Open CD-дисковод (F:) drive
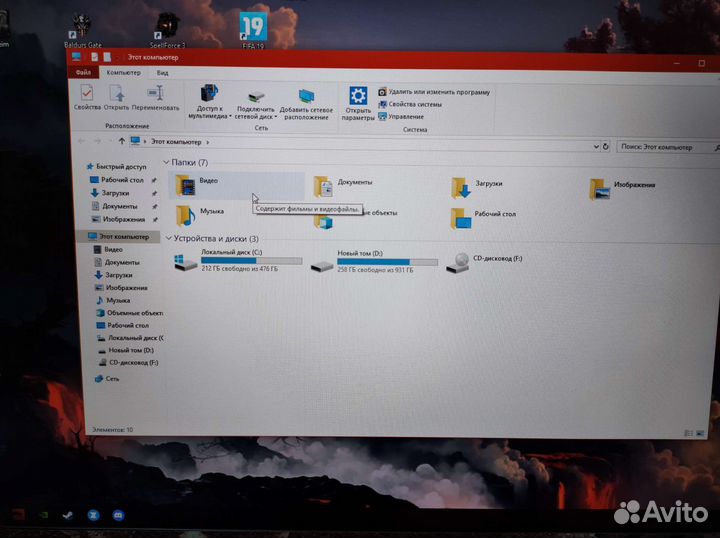The image size is (720, 538). coord(459,262)
